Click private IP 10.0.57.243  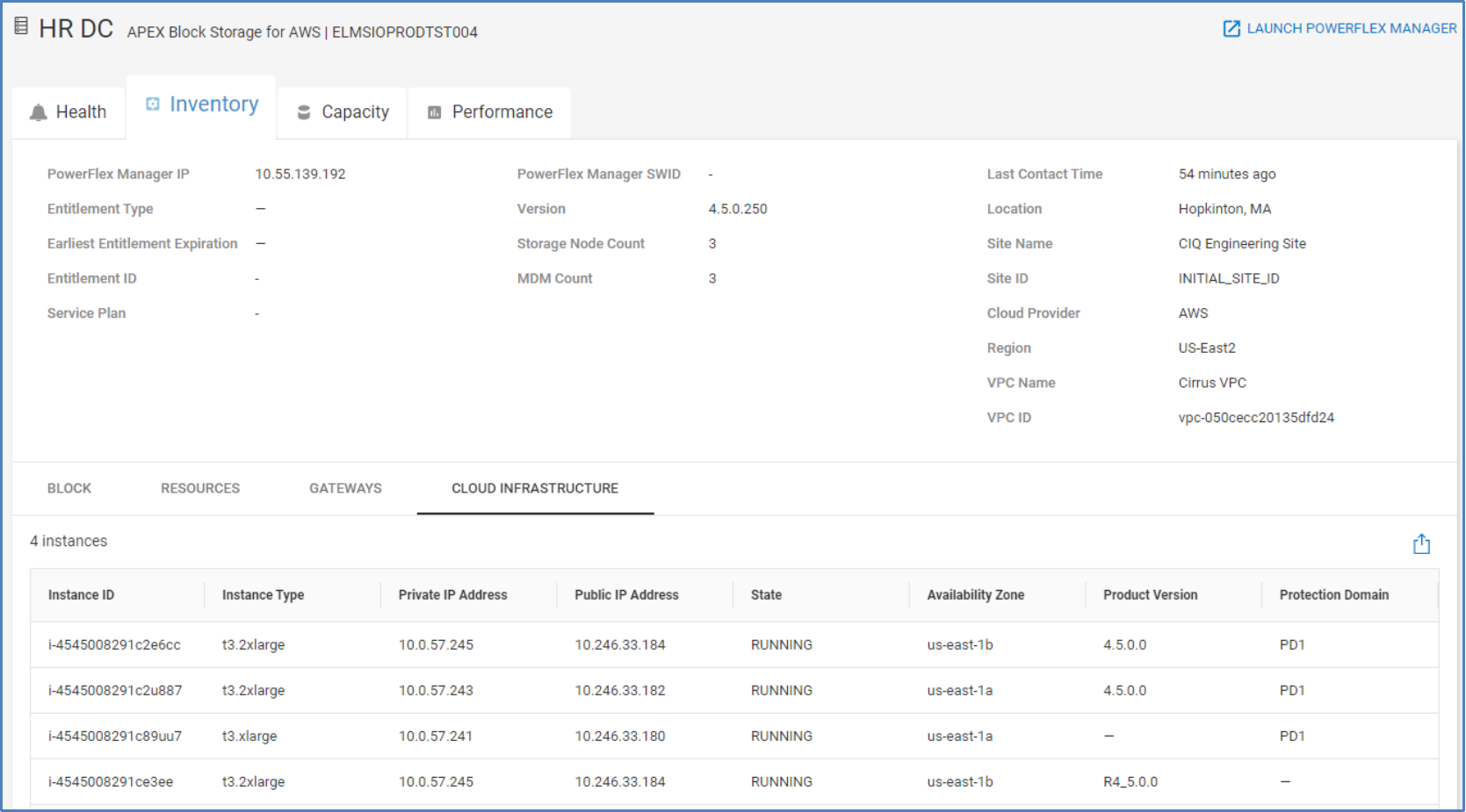[436, 691]
